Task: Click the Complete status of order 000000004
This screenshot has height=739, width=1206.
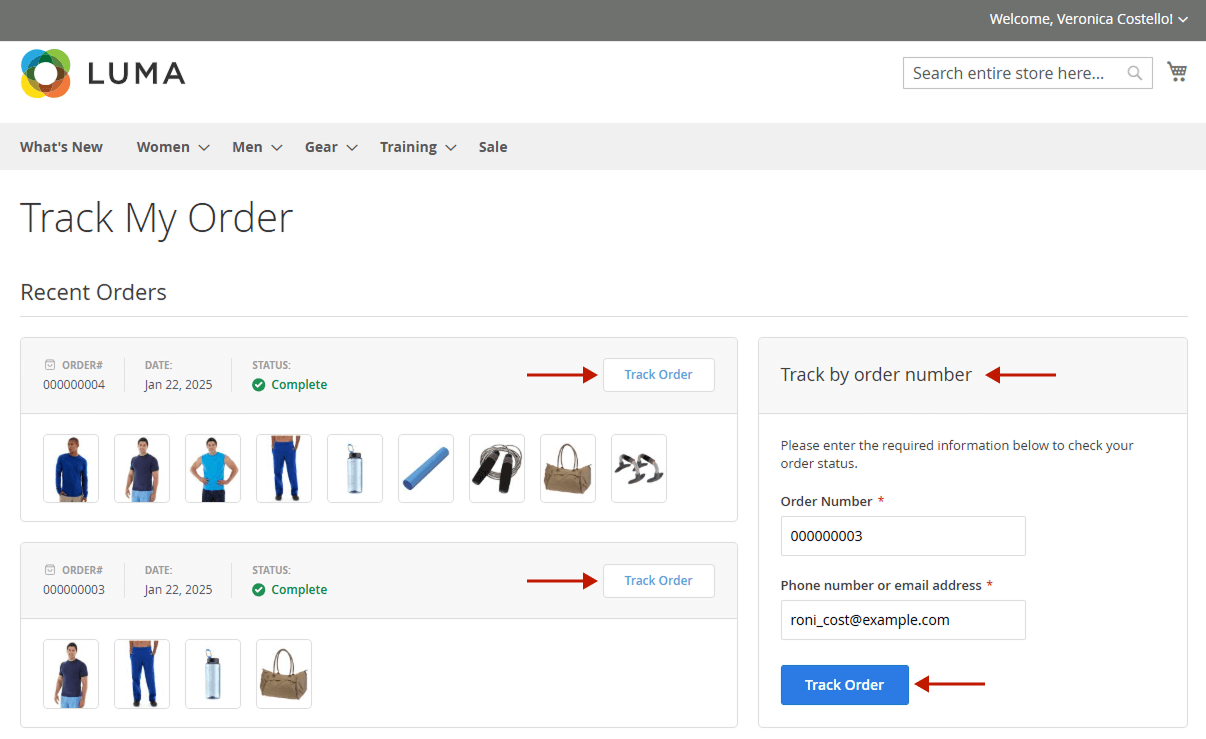Action: click(x=299, y=385)
